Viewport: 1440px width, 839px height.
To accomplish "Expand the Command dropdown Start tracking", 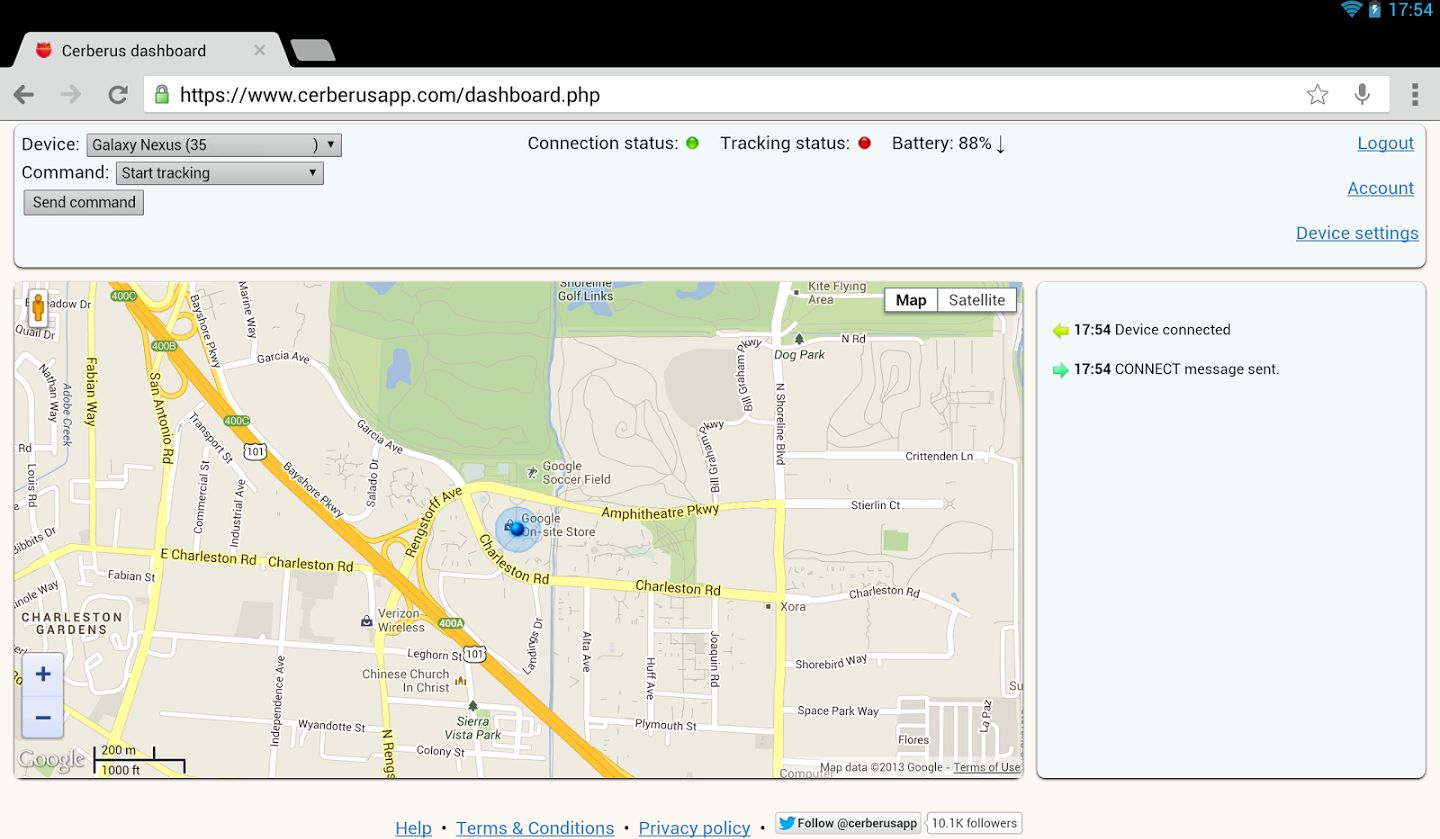I will tap(220, 173).
